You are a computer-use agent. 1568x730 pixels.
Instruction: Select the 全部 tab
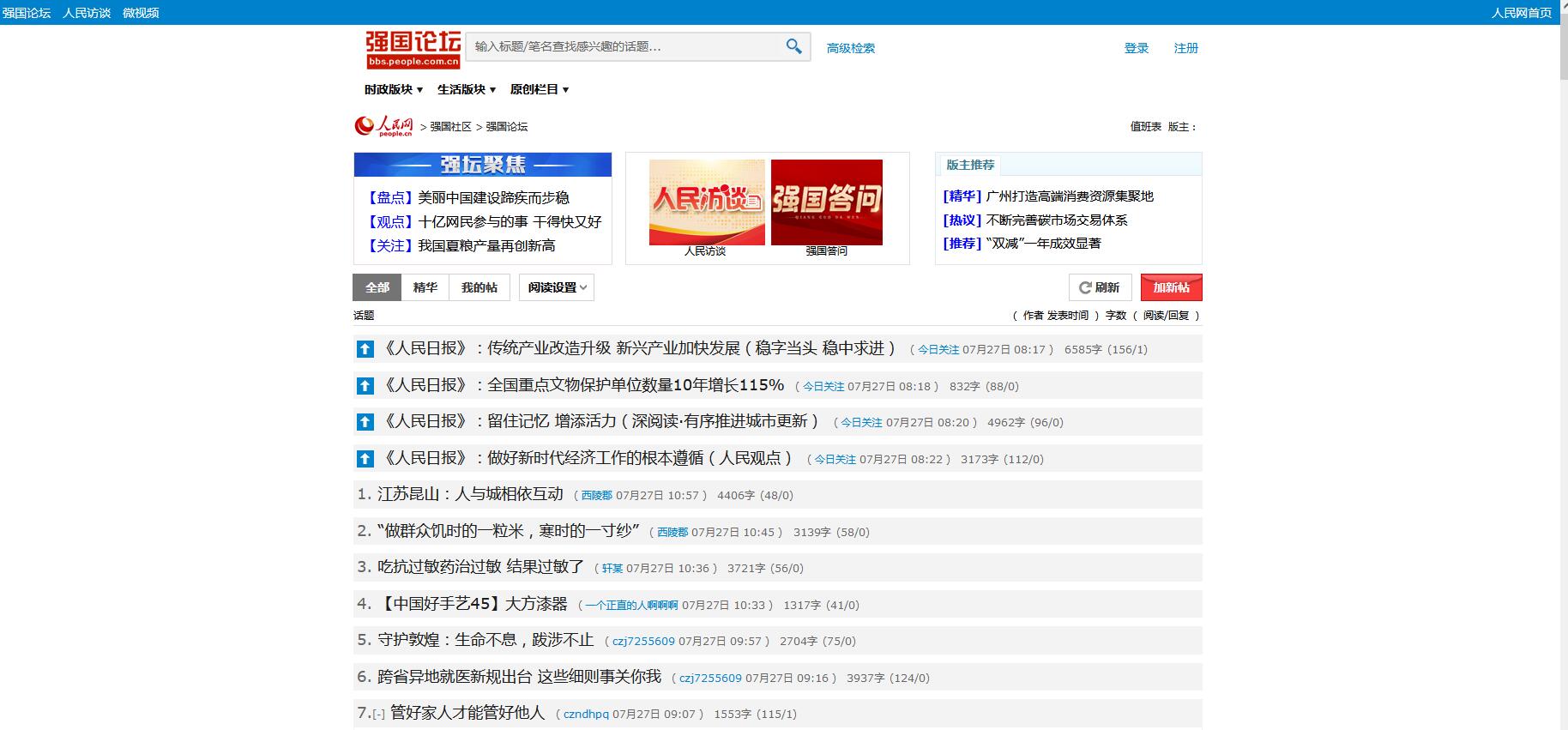[x=377, y=287]
